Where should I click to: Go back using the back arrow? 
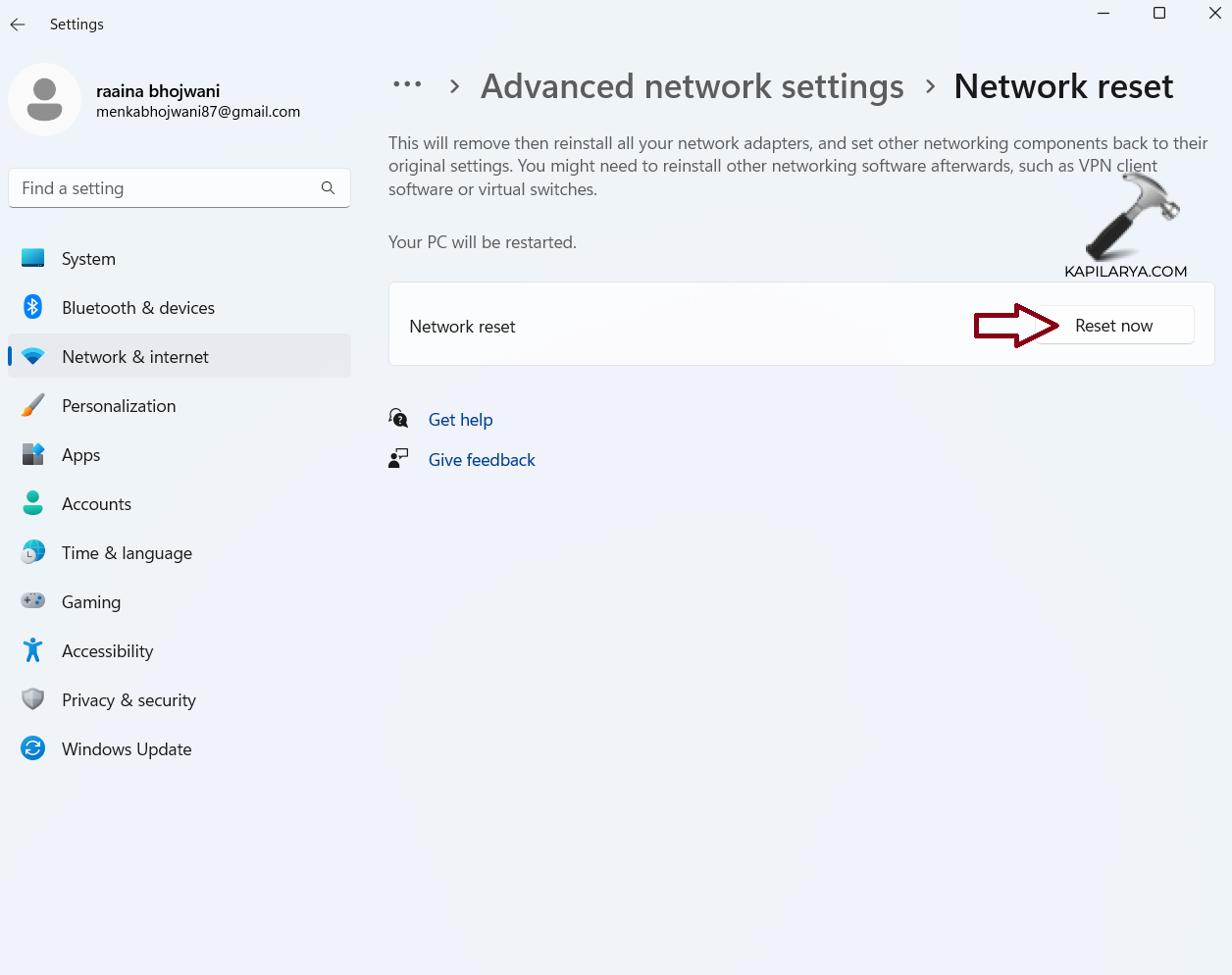coord(18,25)
